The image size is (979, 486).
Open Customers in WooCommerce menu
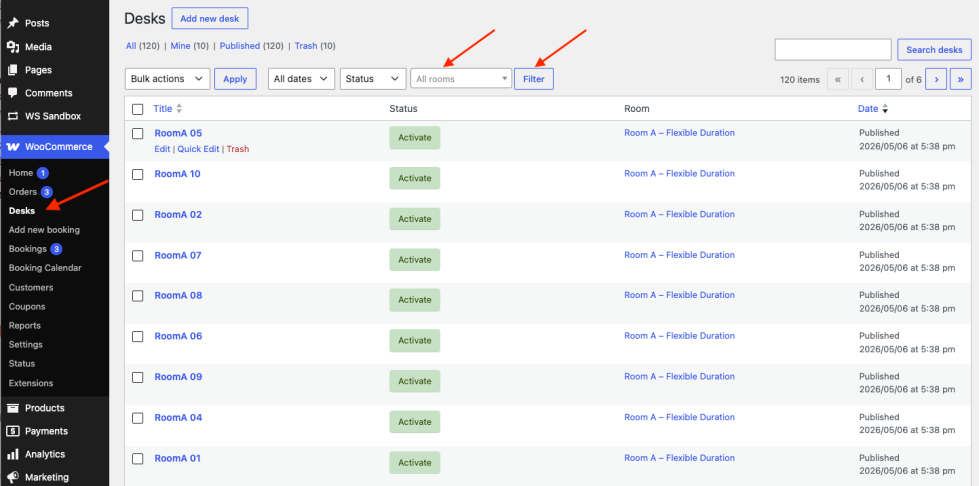pyautogui.click(x=31, y=288)
